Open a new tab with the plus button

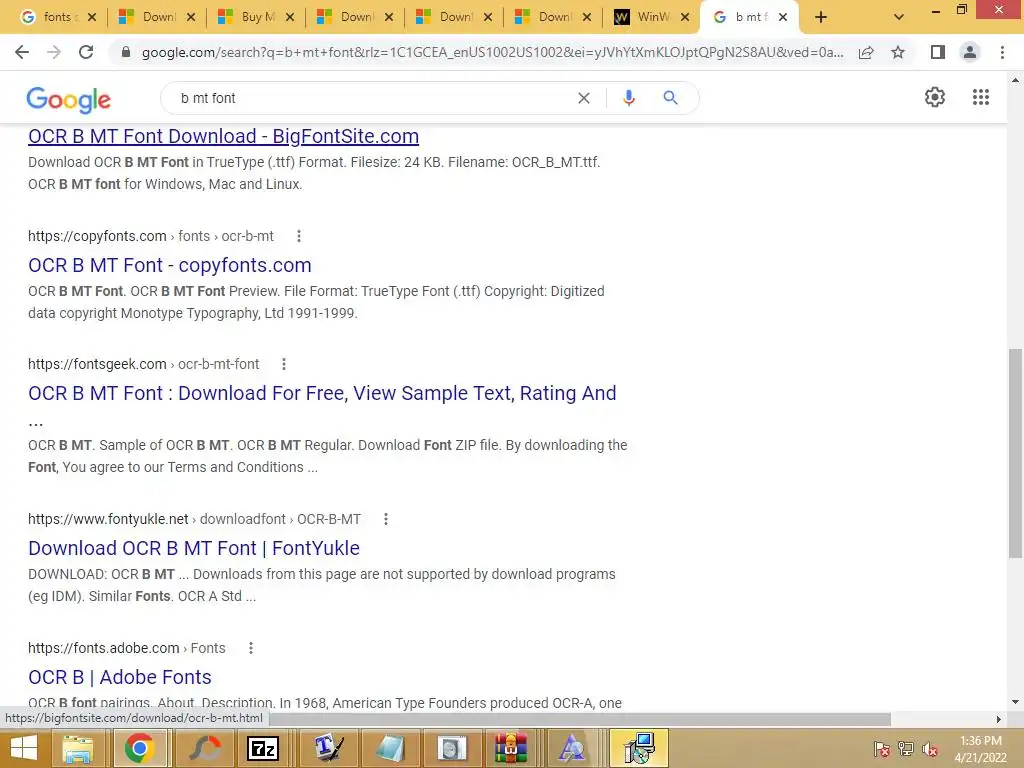click(821, 18)
